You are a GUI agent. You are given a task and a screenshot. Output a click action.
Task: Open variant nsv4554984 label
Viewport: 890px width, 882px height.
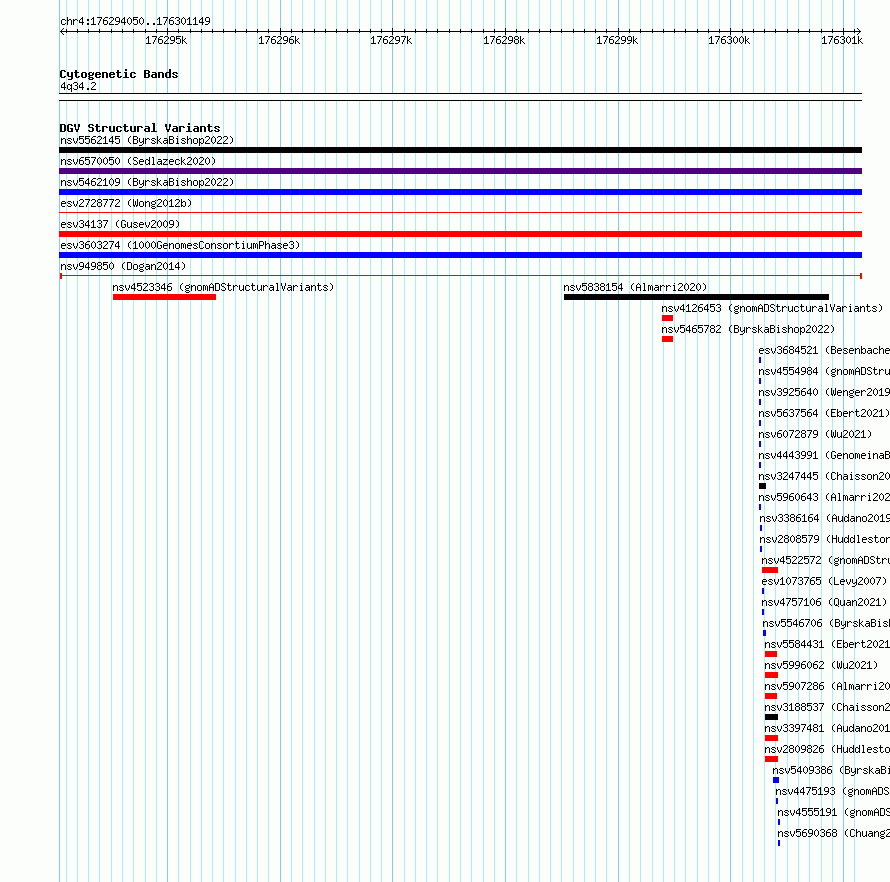(x=824, y=371)
